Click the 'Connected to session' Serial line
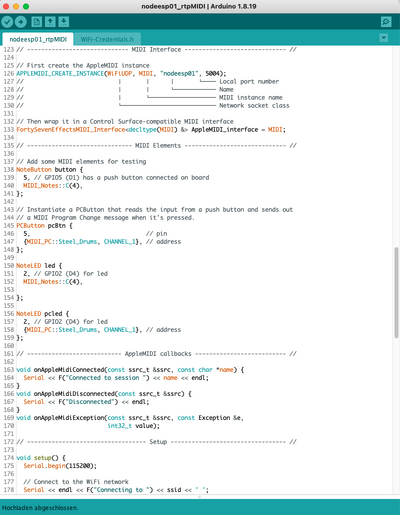 coord(116,377)
